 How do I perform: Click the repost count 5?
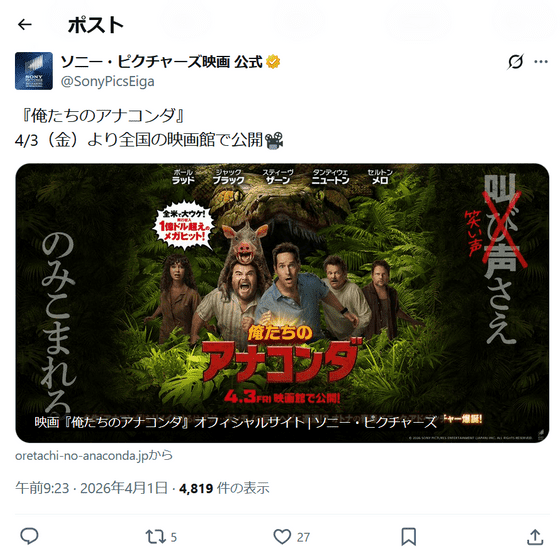(174, 537)
